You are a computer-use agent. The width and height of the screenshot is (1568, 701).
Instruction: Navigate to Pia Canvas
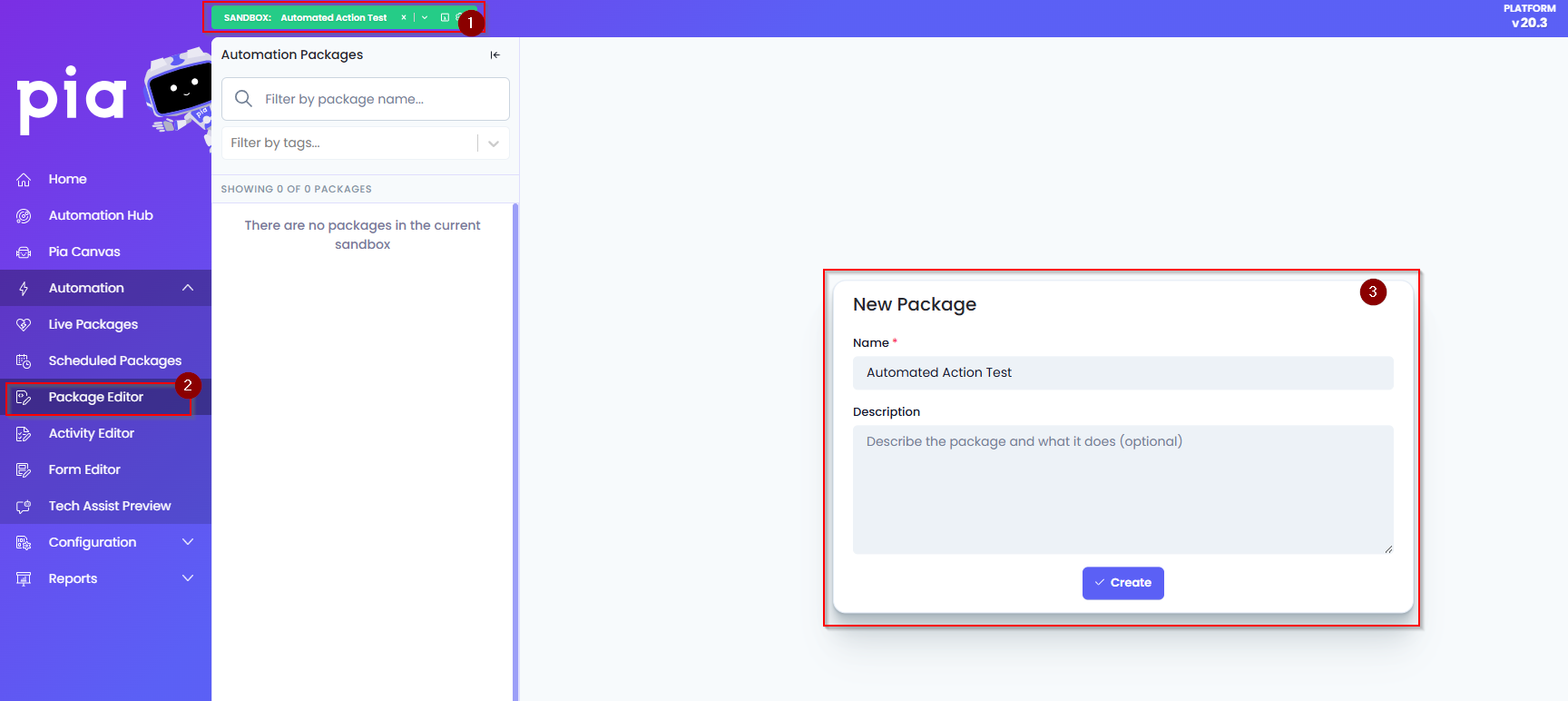coord(84,252)
